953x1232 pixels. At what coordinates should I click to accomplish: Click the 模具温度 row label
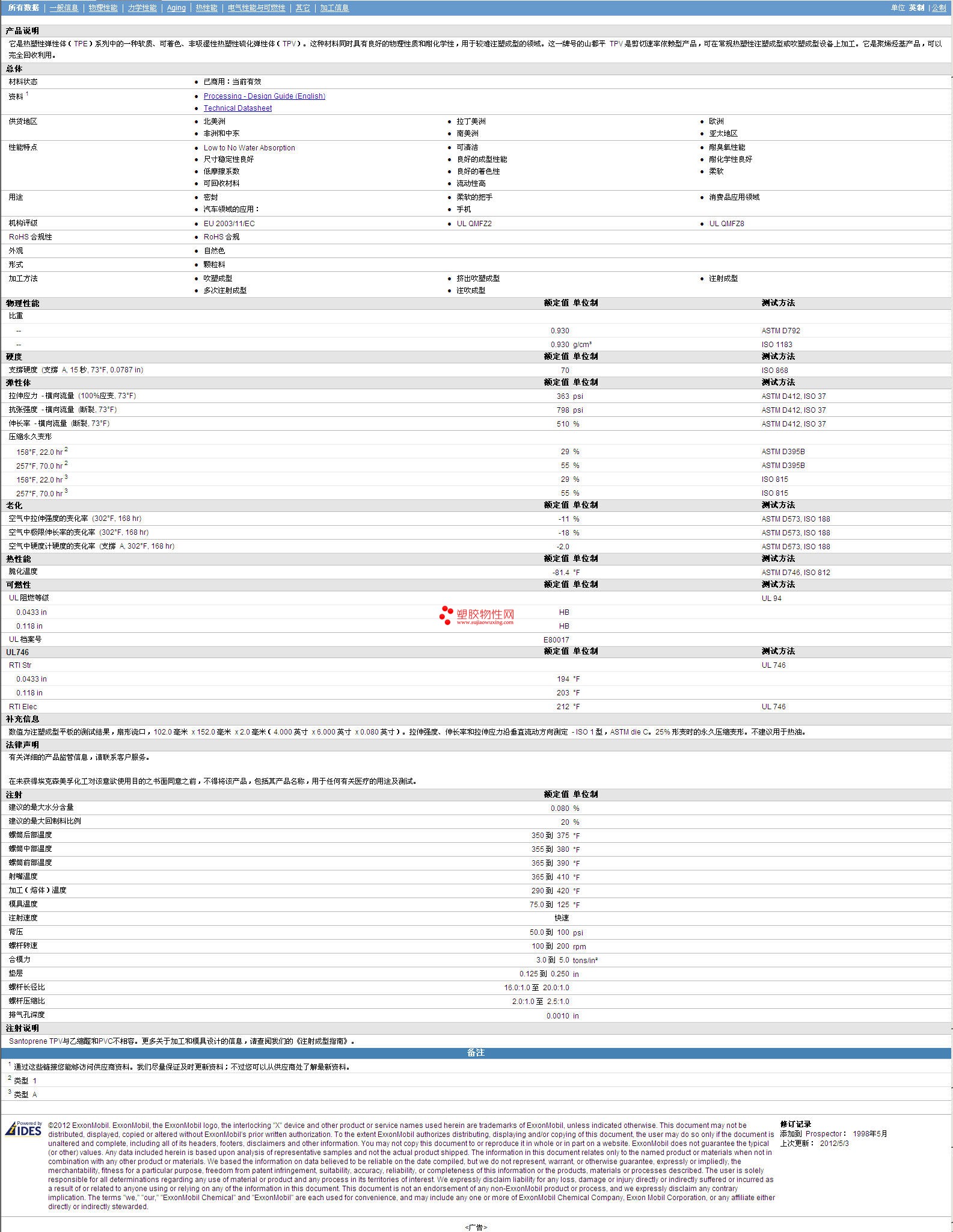pyautogui.click(x=23, y=904)
